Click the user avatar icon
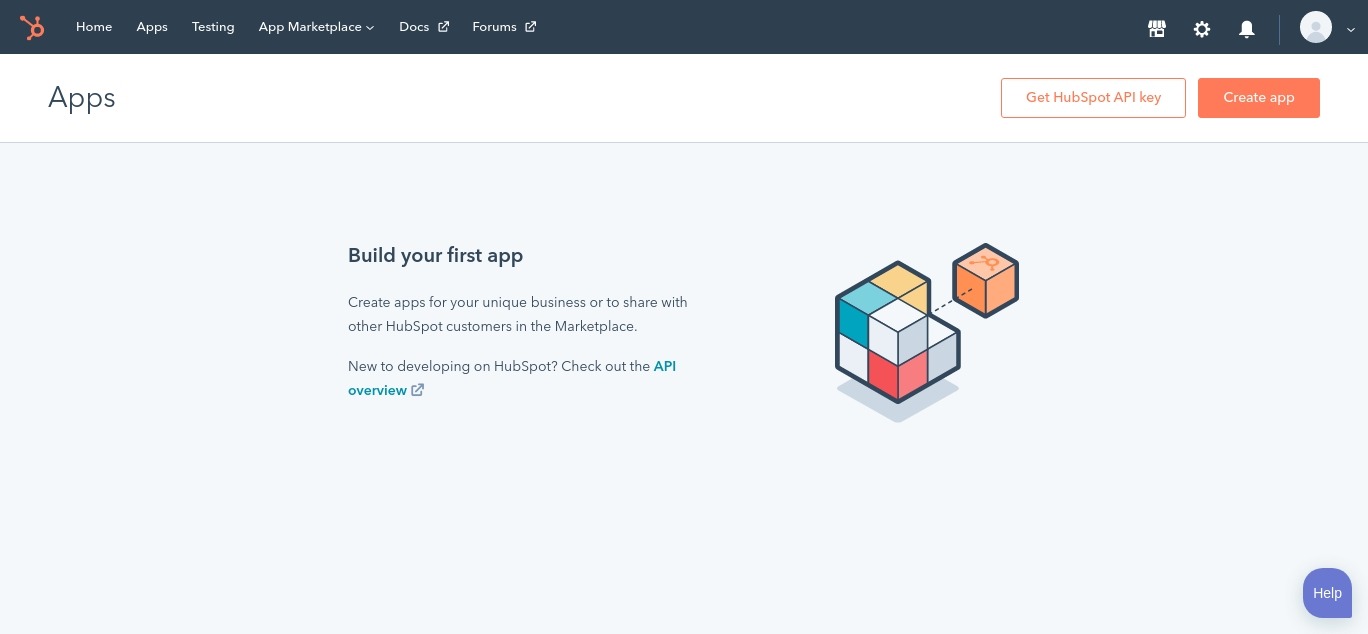 (x=1315, y=27)
